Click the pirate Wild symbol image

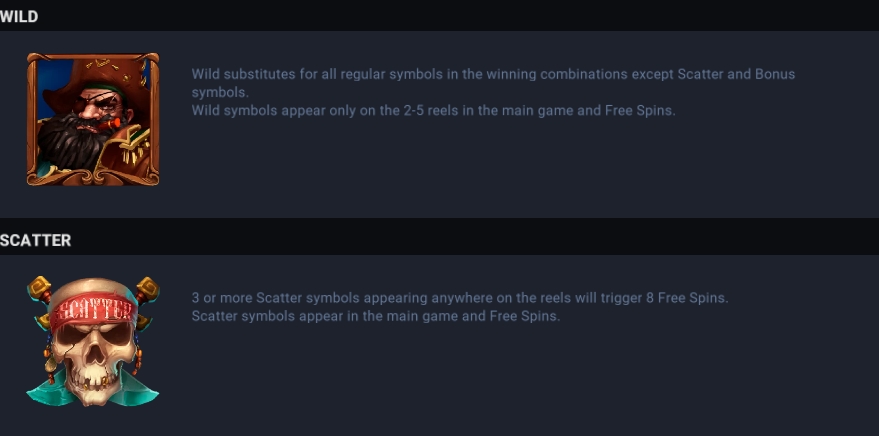(x=93, y=119)
